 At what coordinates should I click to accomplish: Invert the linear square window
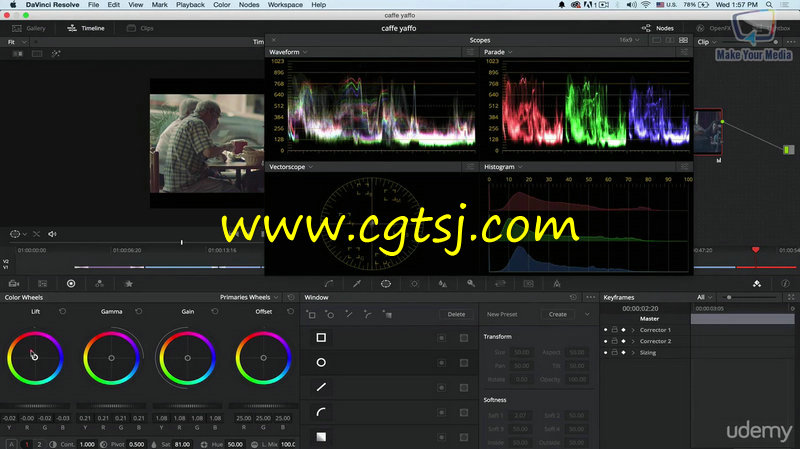click(x=442, y=338)
